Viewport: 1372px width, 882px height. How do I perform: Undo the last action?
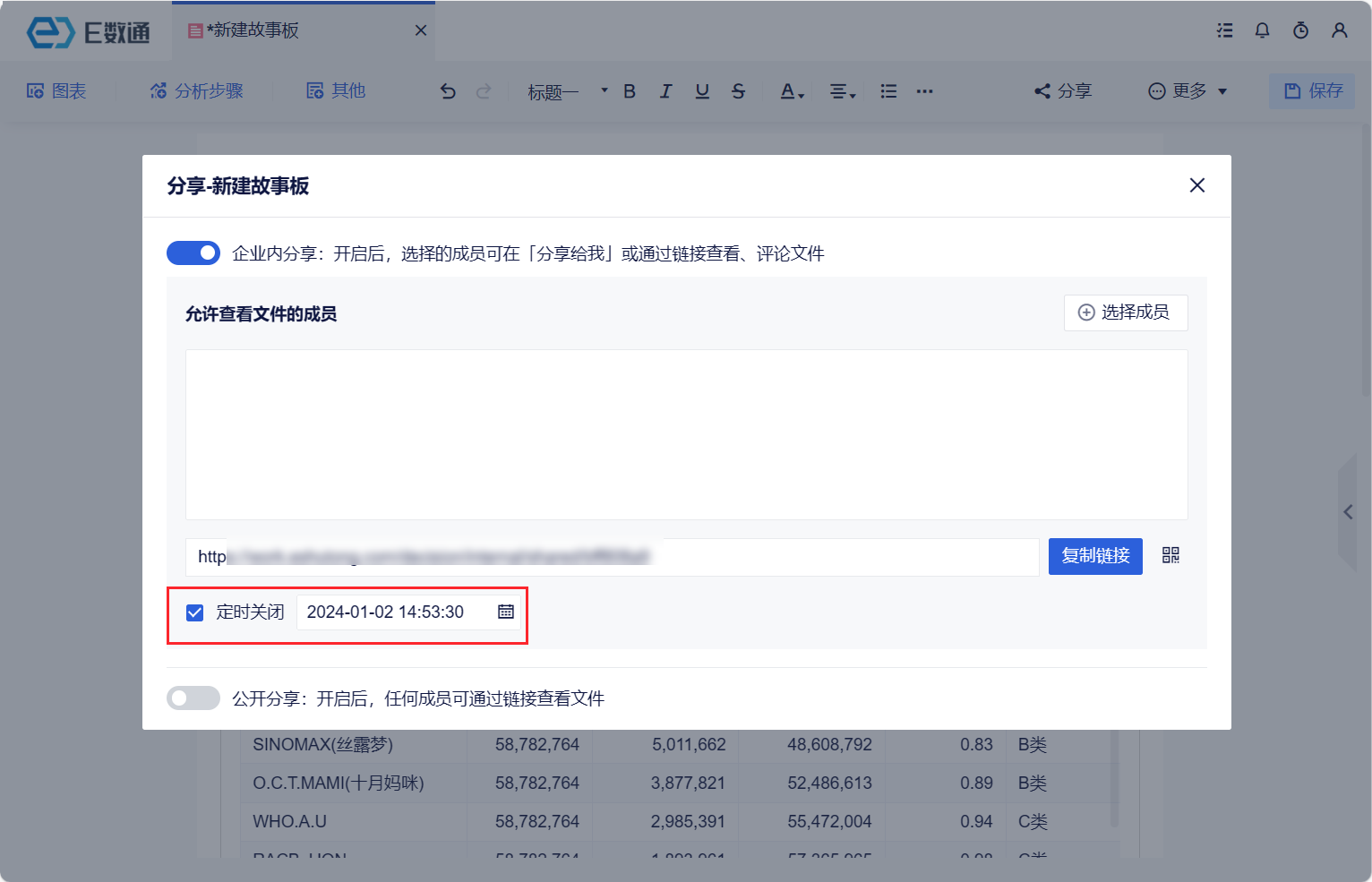[x=448, y=91]
